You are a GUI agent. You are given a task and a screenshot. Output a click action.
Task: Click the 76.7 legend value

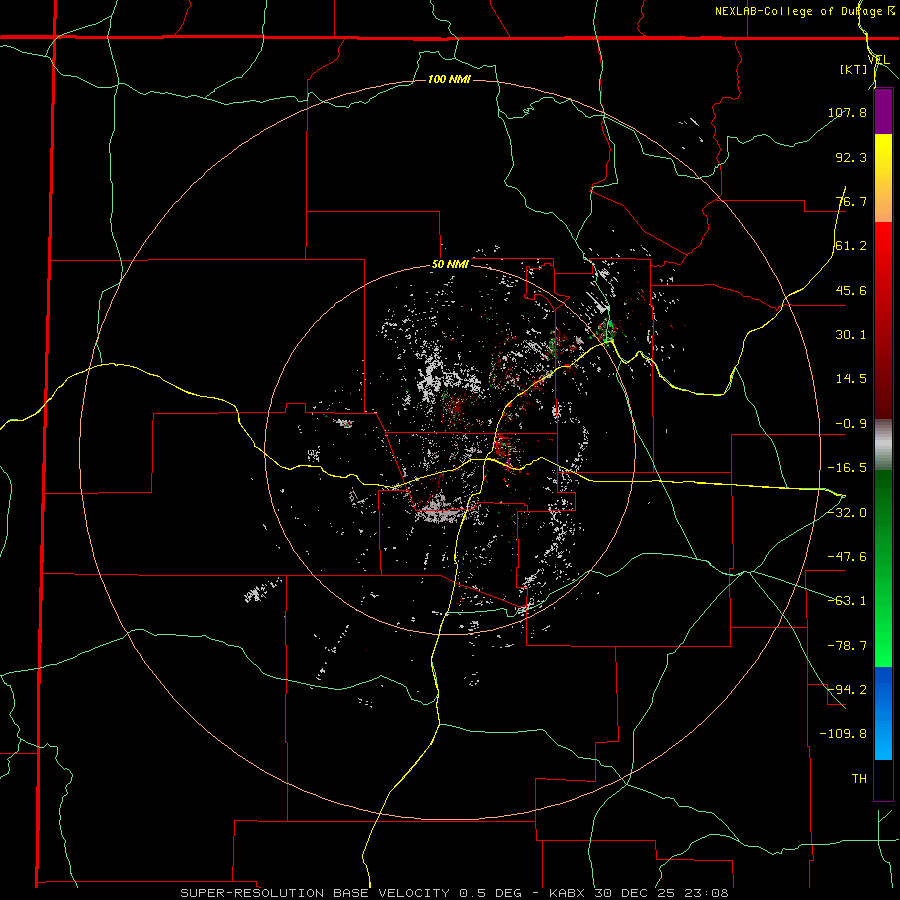pyautogui.click(x=851, y=201)
